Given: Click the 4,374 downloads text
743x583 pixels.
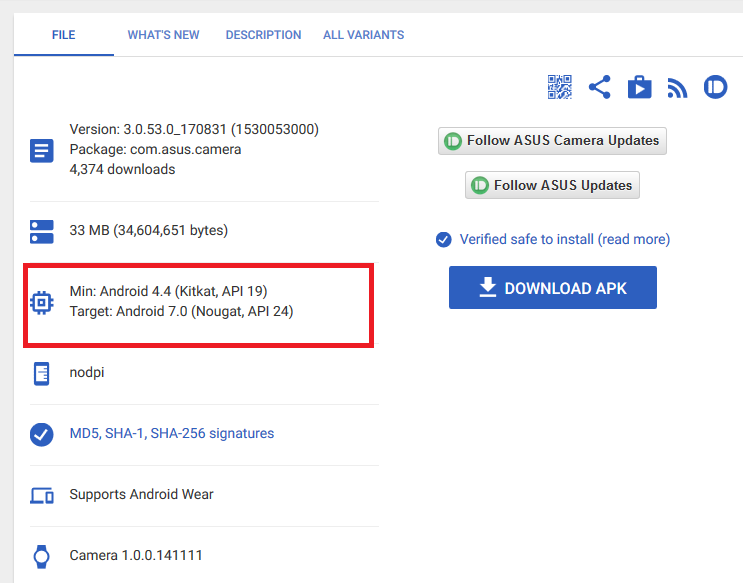Looking at the screenshot, I should tap(122, 169).
